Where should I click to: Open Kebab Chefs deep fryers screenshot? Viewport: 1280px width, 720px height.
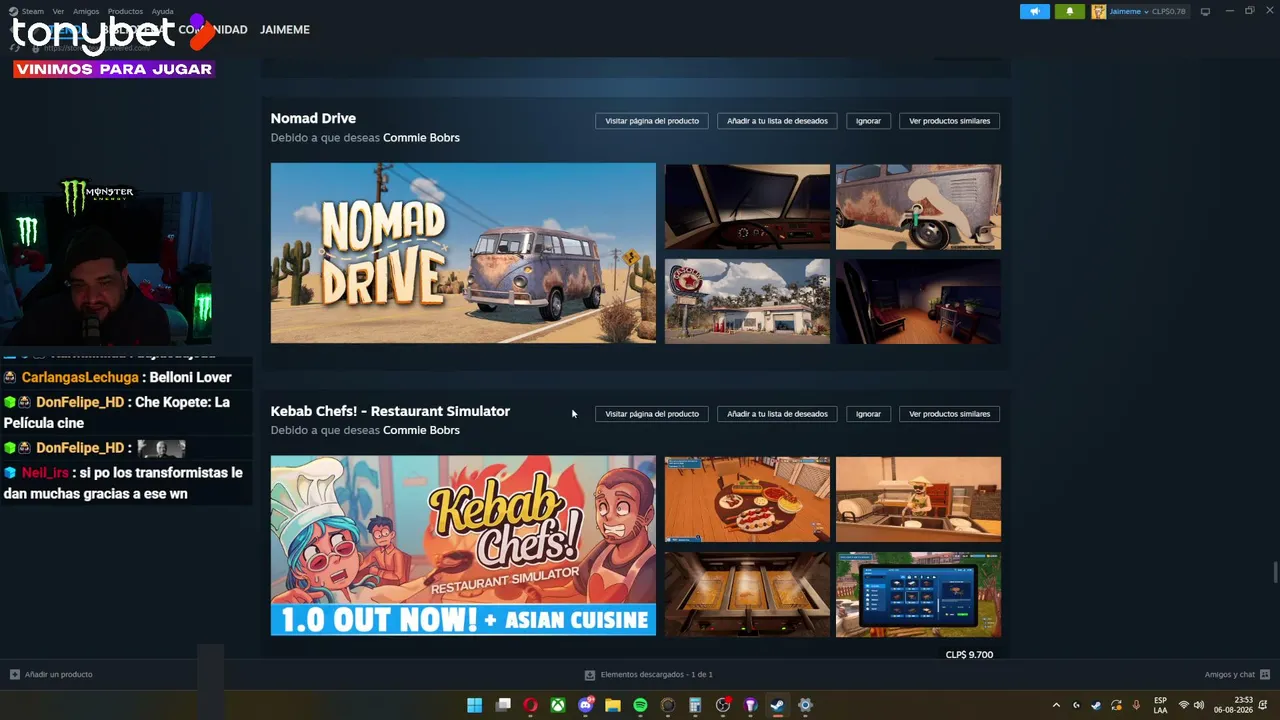(747, 594)
